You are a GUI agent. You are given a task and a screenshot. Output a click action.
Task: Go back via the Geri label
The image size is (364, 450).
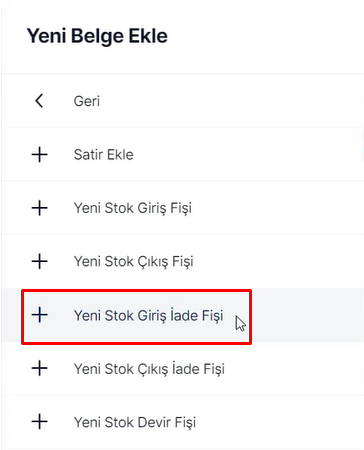87,101
